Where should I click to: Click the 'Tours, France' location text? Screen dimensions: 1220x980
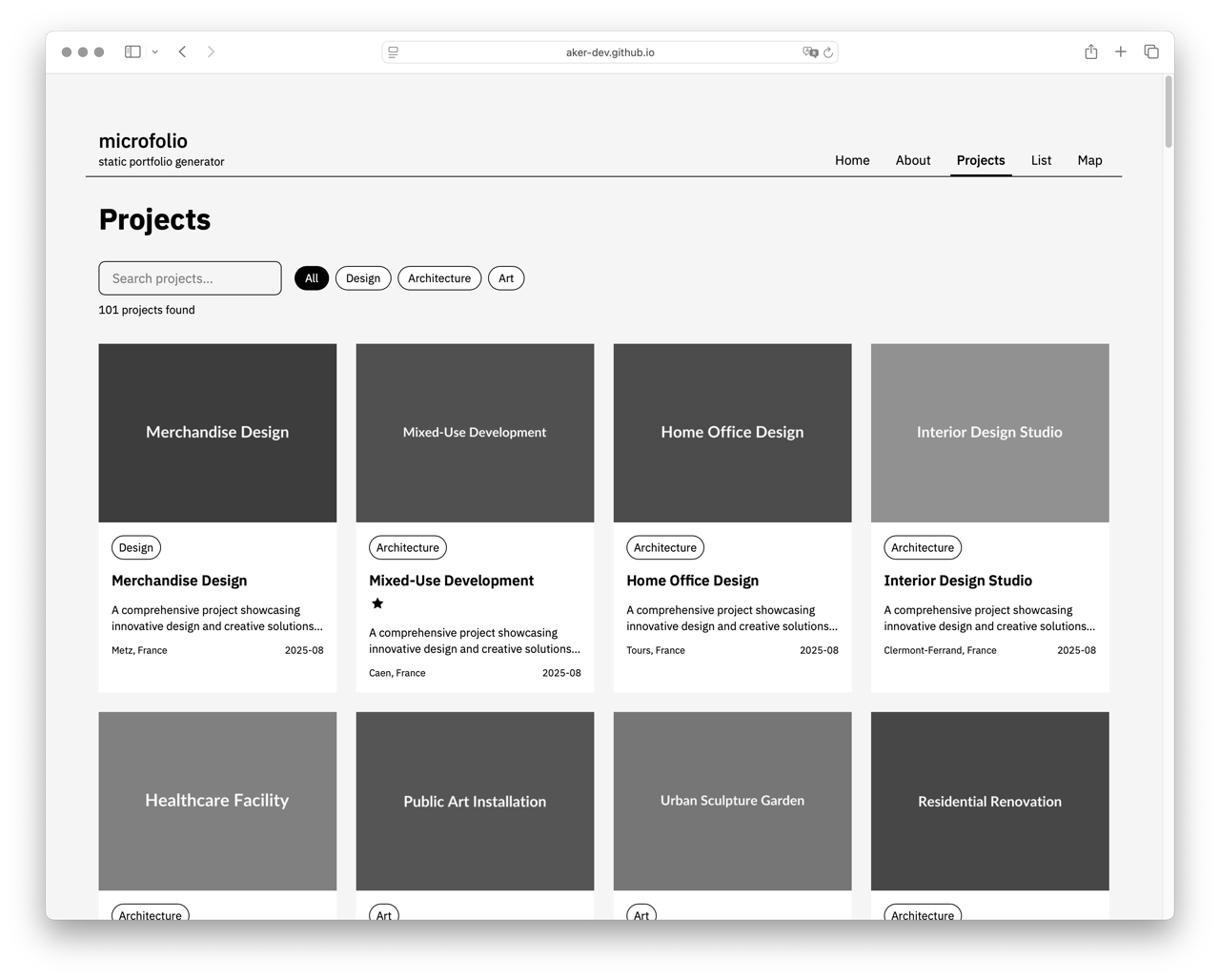656,650
